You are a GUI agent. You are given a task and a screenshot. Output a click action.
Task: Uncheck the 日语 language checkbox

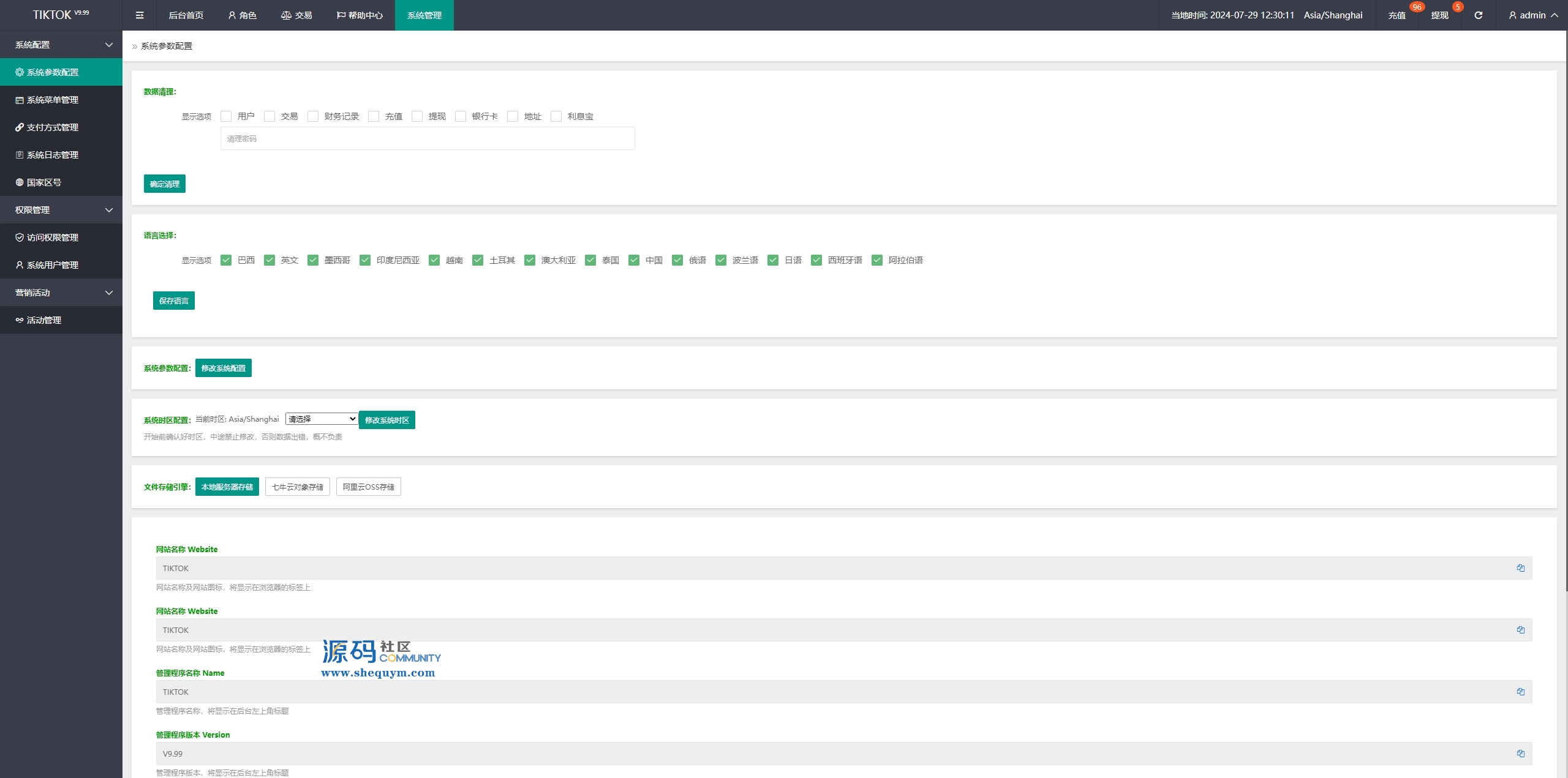(773, 260)
